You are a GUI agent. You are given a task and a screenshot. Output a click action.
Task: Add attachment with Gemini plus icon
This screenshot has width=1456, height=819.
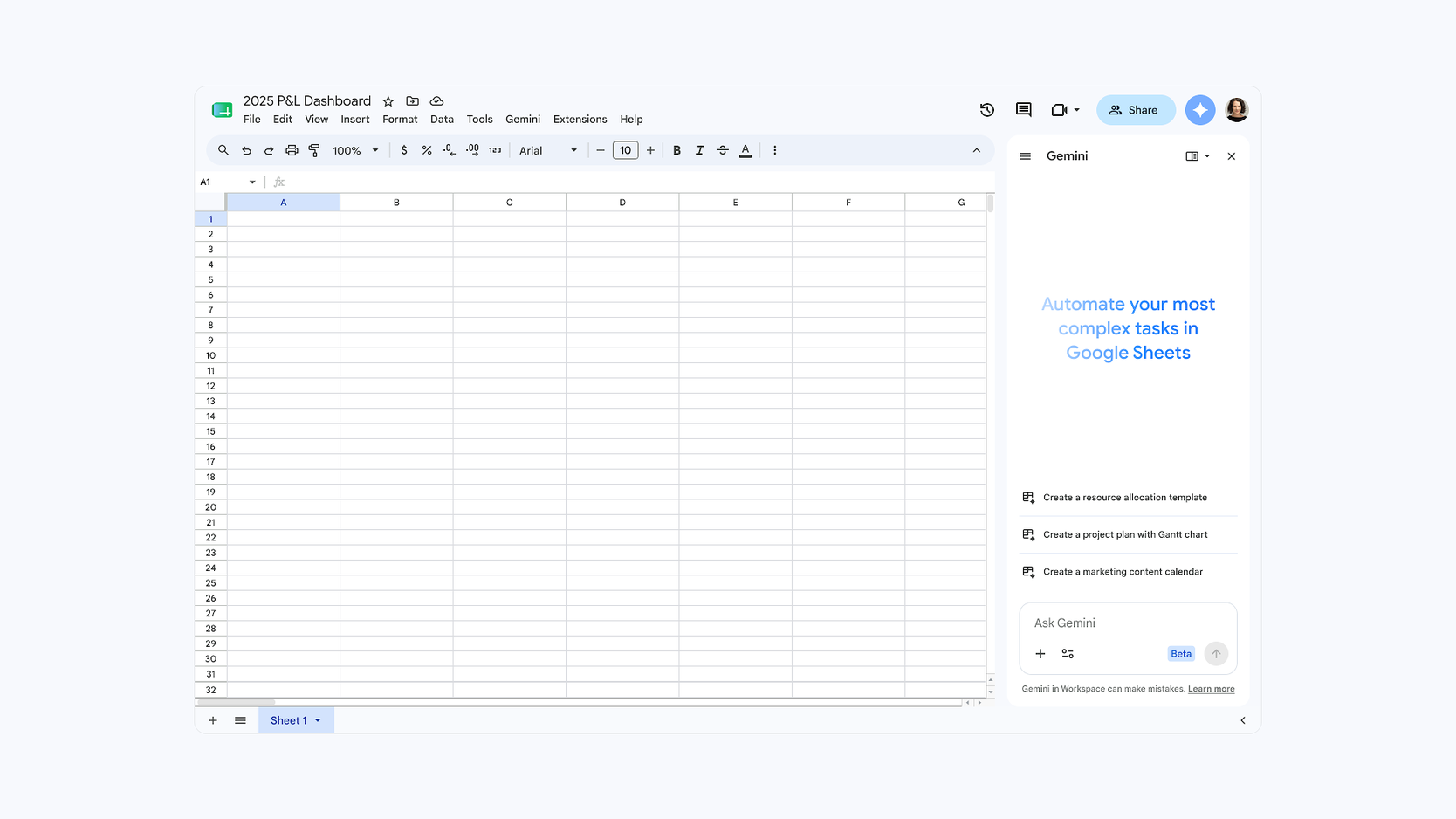pyautogui.click(x=1040, y=654)
